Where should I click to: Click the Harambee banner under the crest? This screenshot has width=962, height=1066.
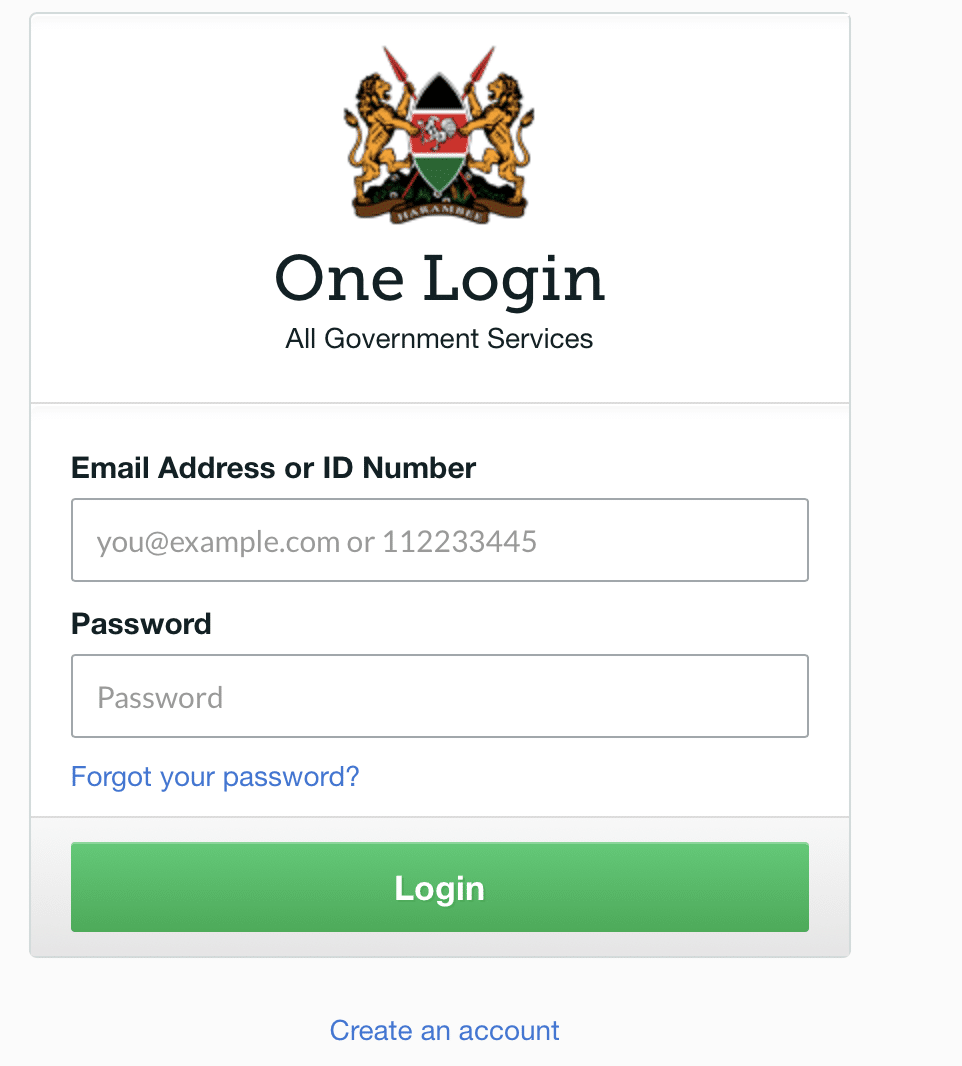(x=439, y=213)
